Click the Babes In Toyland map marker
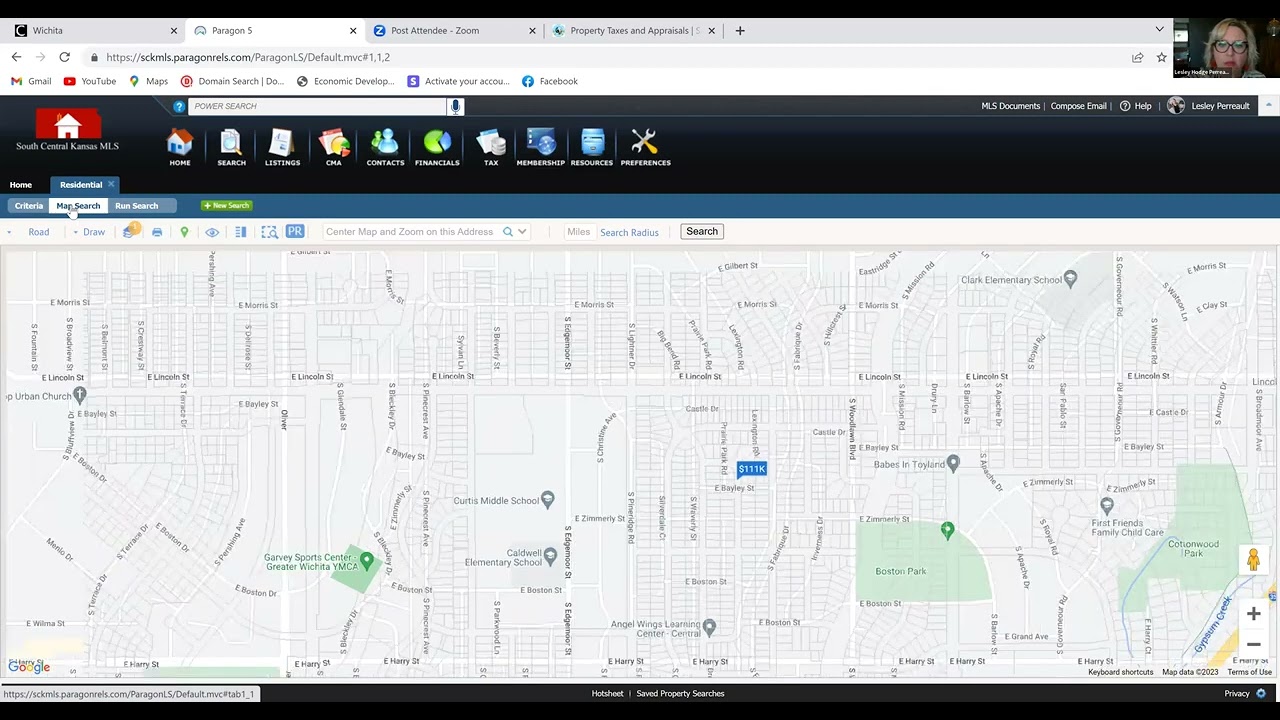 (953, 464)
